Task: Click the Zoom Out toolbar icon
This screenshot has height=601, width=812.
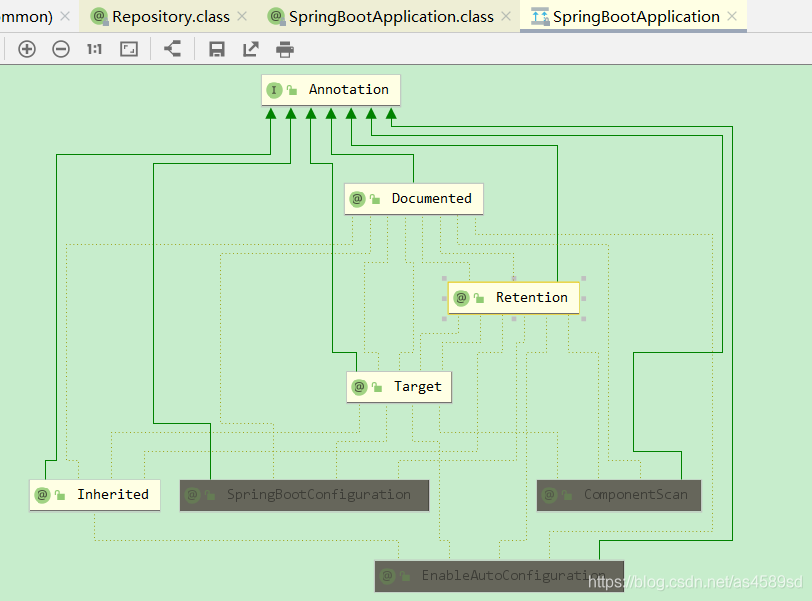Action: [61, 49]
